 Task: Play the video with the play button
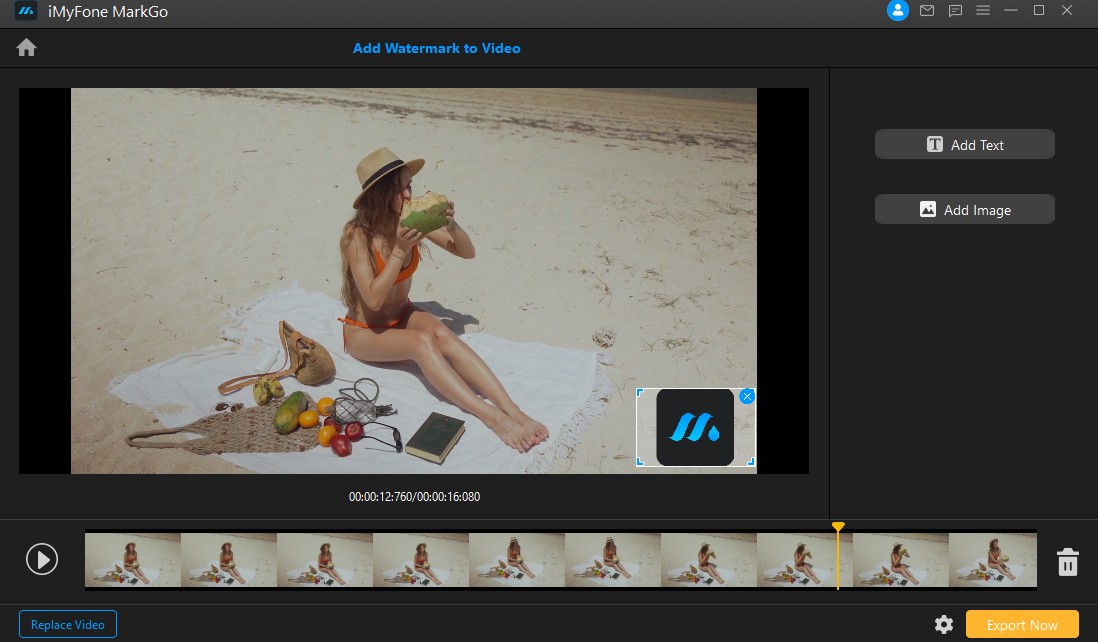(x=42, y=559)
